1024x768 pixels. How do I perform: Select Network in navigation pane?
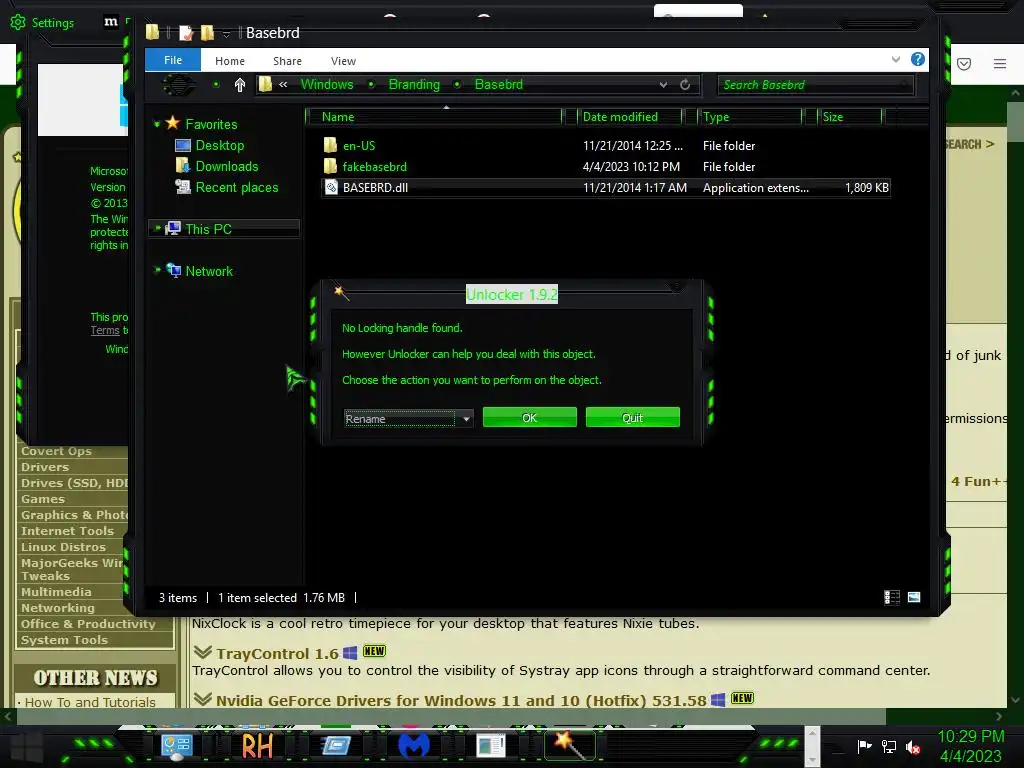209,271
